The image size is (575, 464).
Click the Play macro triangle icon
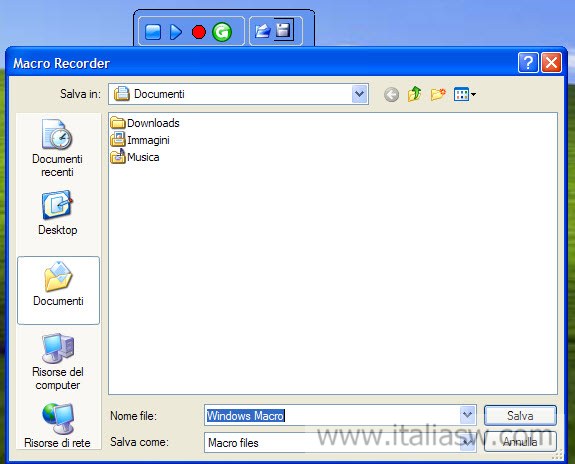tap(176, 32)
